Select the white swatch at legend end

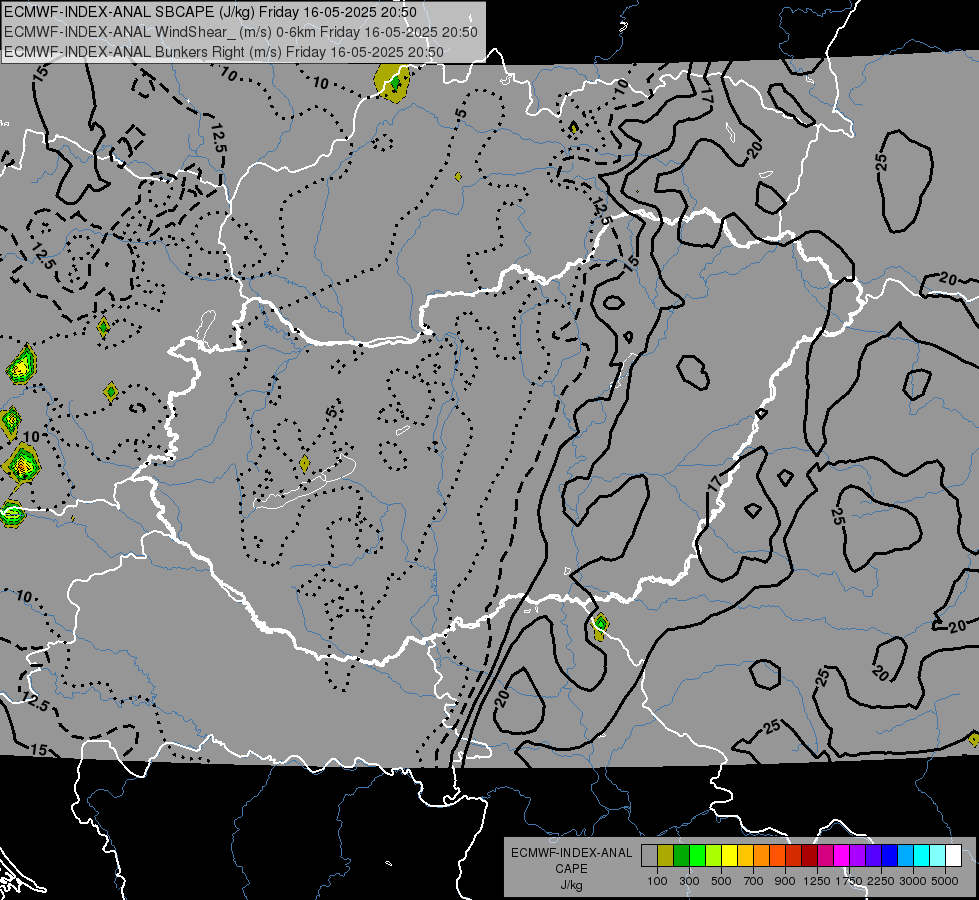[x=953, y=856]
